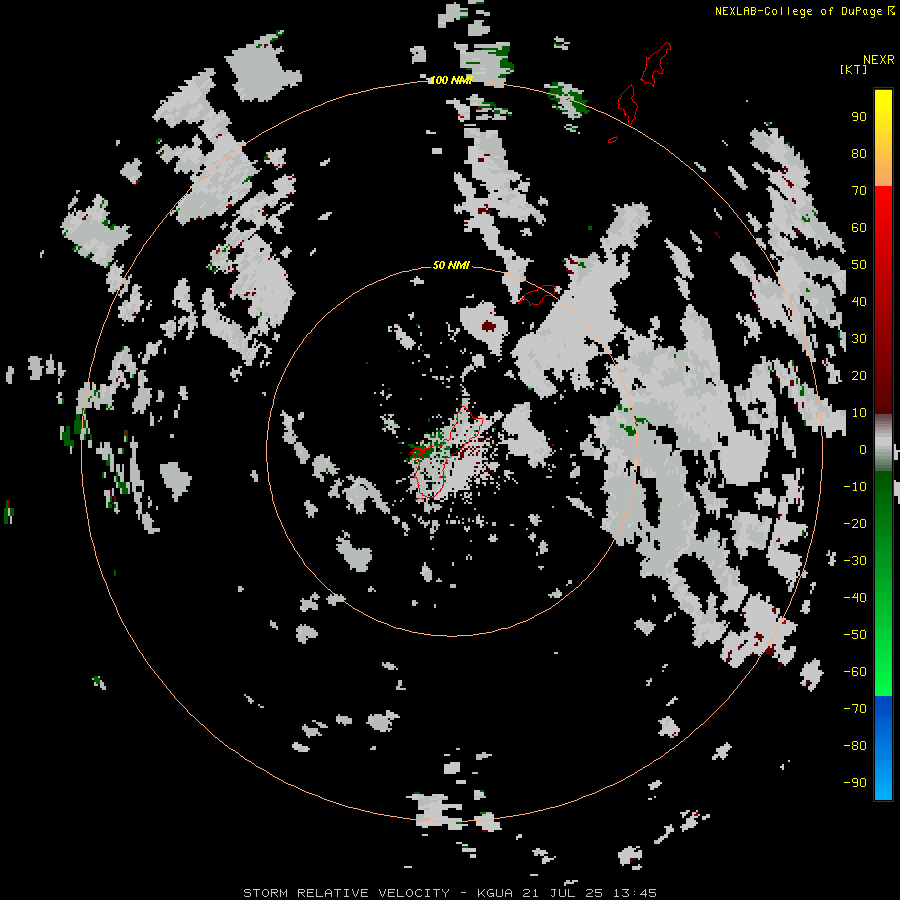Pick the gray zero-velocity band on the color bar
This screenshot has width=900, height=900.
click(x=883, y=443)
